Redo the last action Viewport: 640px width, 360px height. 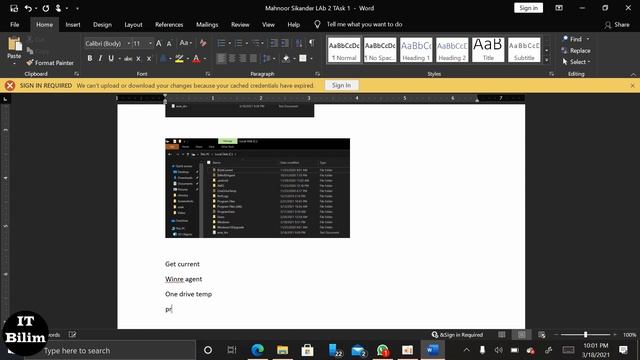[46, 8]
